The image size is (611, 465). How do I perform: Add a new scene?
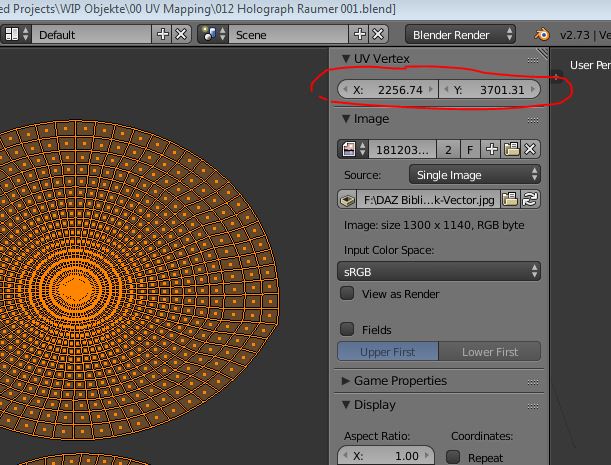pos(359,34)
